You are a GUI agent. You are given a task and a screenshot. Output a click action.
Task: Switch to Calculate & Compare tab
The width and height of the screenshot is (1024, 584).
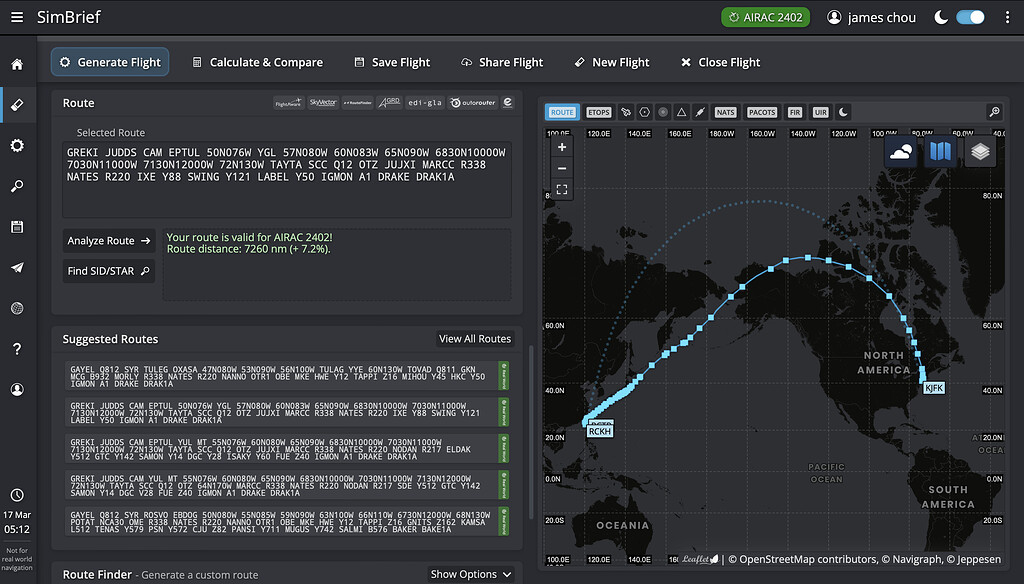pos(258,62)
